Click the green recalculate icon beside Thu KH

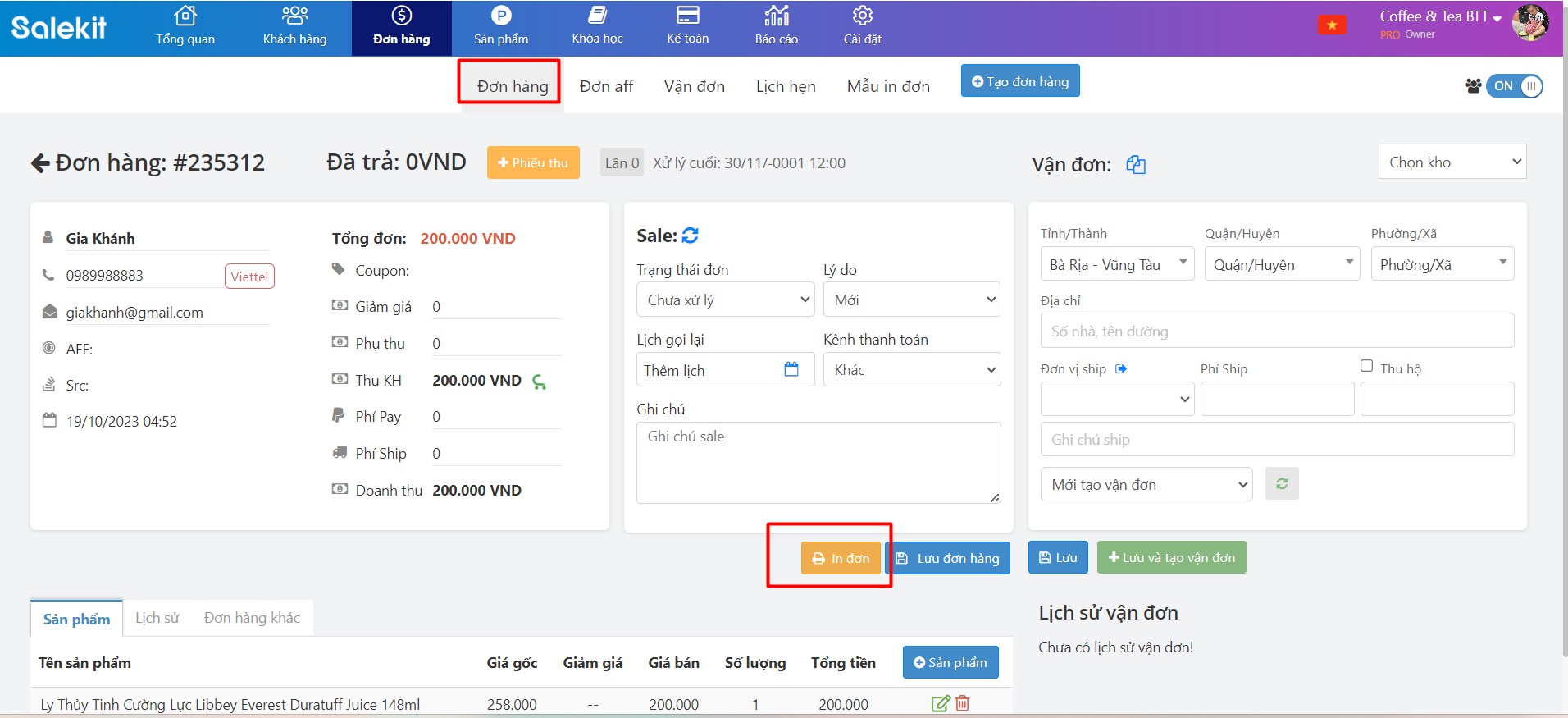click(539, 382)
